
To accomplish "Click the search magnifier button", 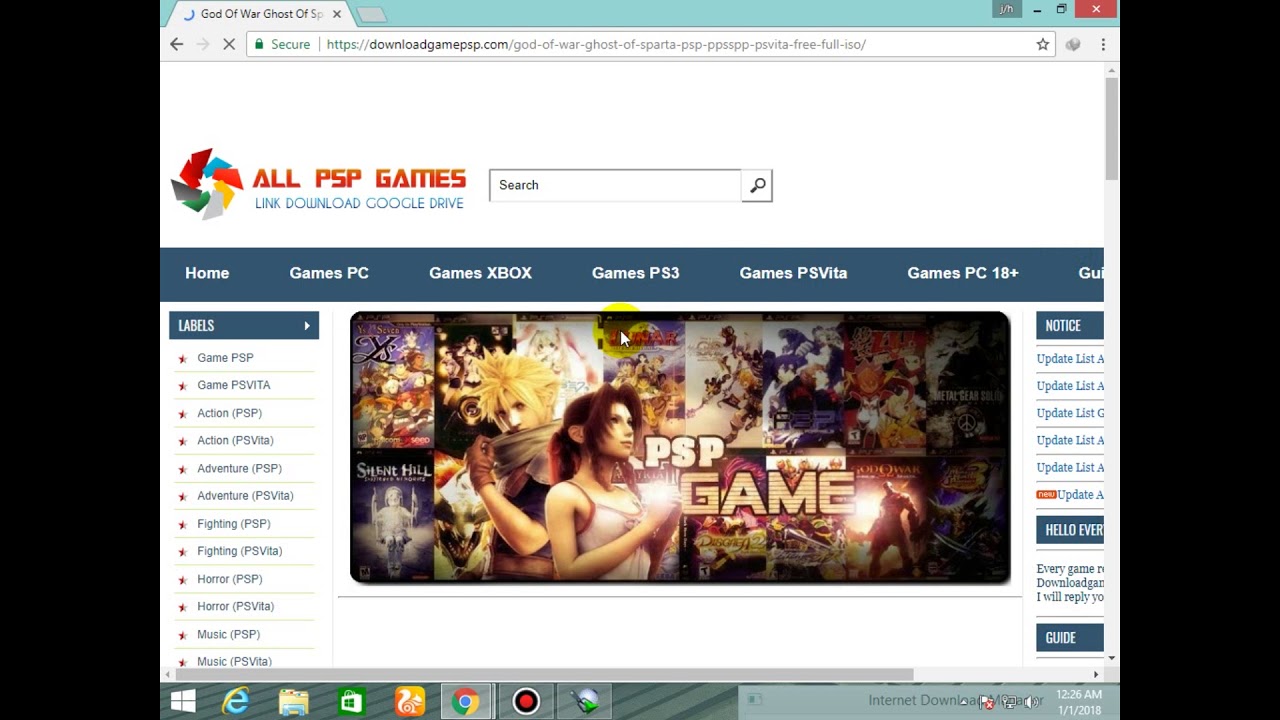I will click(757, 185).
